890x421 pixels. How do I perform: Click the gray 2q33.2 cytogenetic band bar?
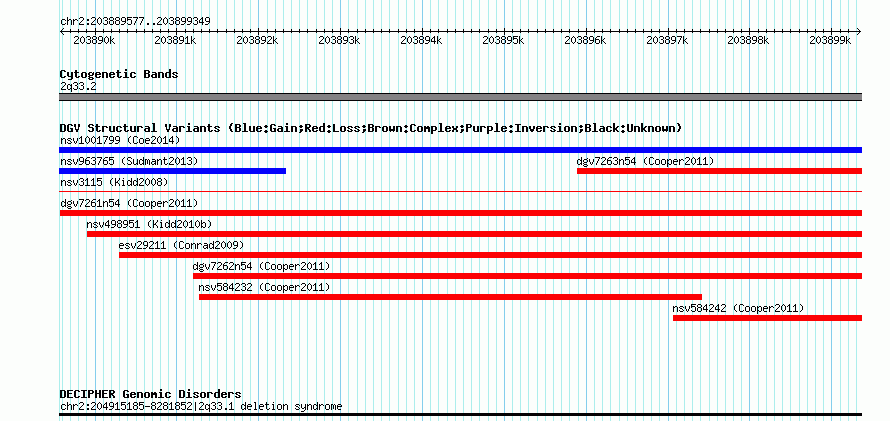point(460,97)
